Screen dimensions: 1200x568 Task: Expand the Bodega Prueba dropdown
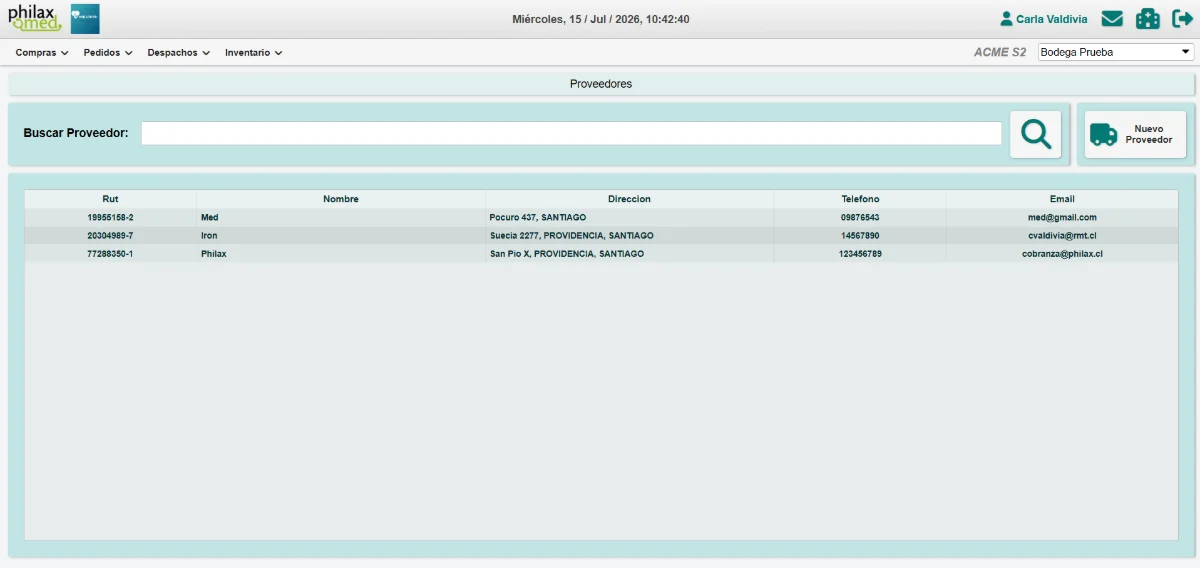point(1116,52)
